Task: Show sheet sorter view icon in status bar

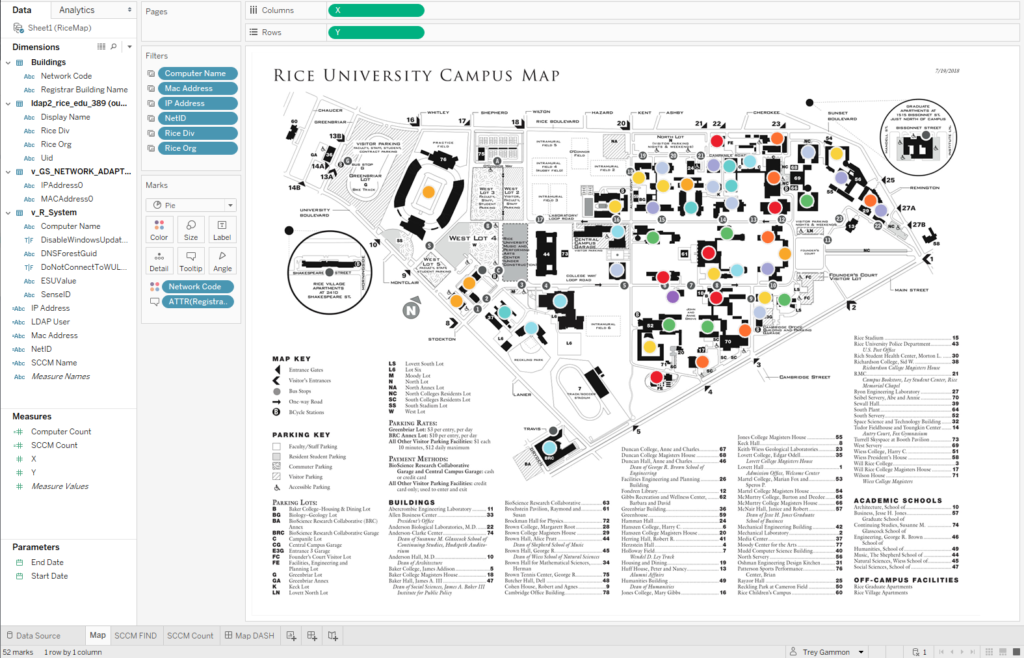Action: point(988,652)
